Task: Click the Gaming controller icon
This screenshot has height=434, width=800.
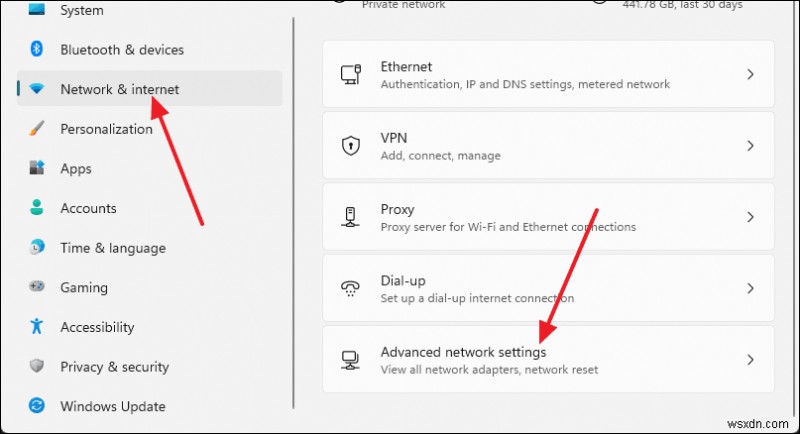Action: pyautogui.click(x=37, y=287)
